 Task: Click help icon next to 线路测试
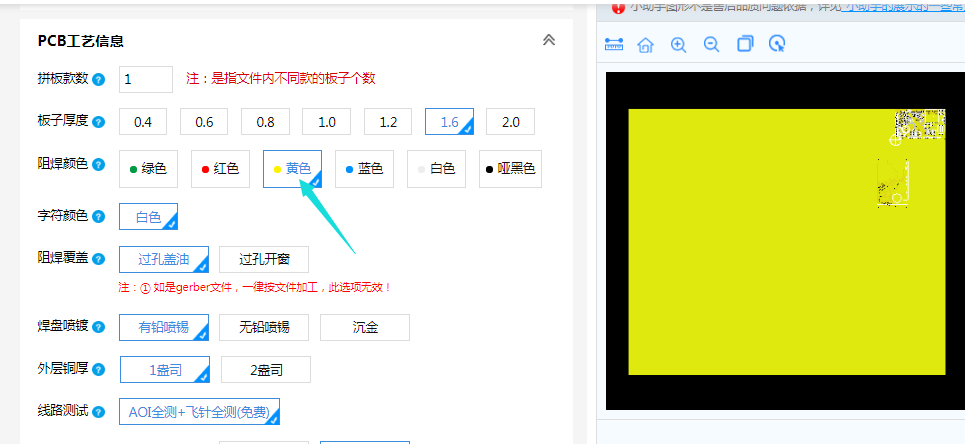(x=98, y=412)
